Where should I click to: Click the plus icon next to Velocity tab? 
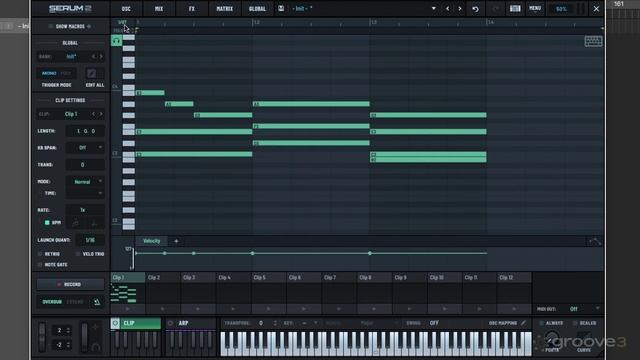pyautogui.click(x=176, y=241)
